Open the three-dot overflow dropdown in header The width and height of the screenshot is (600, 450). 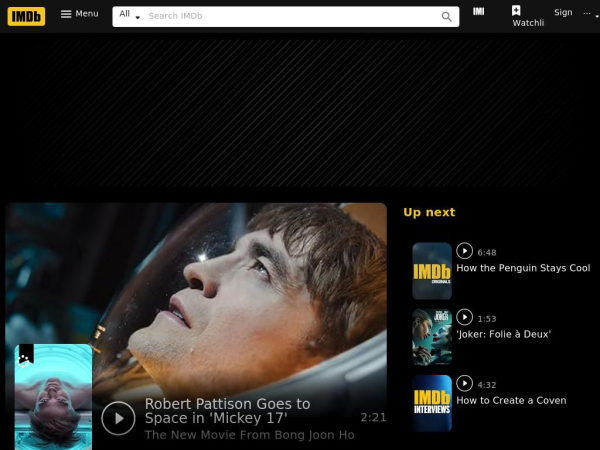[x=590, y=14]
